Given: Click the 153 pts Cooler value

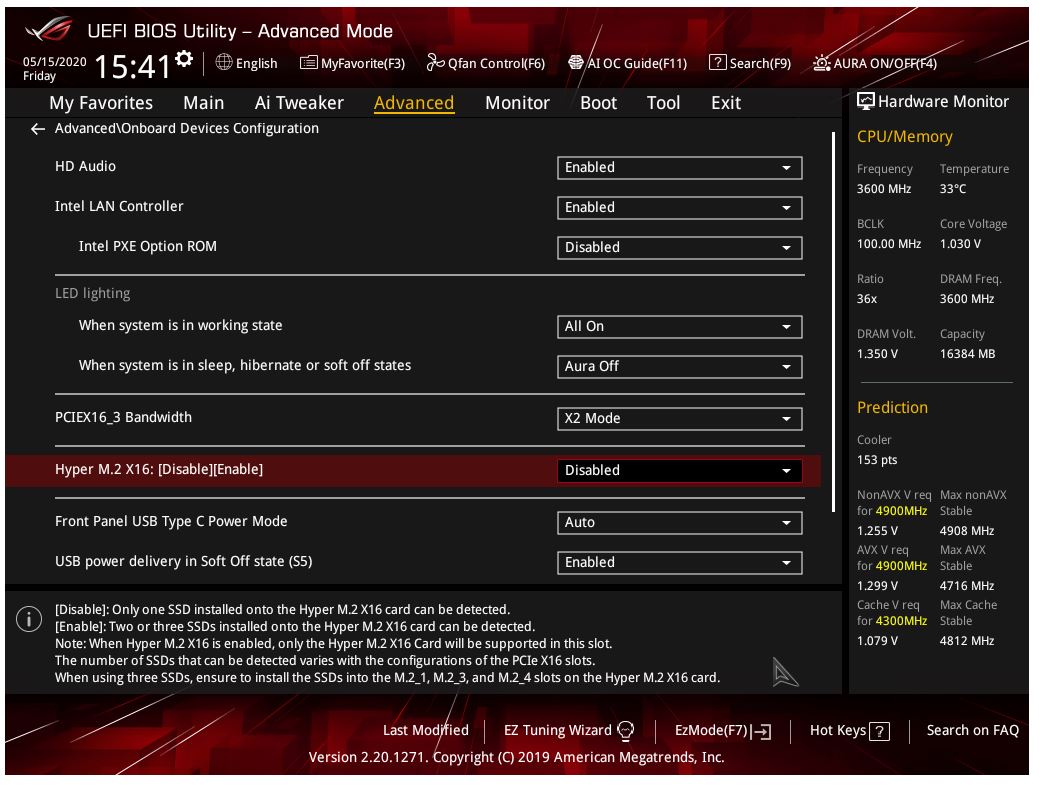Looking at the screenshot, I should 877,460.
